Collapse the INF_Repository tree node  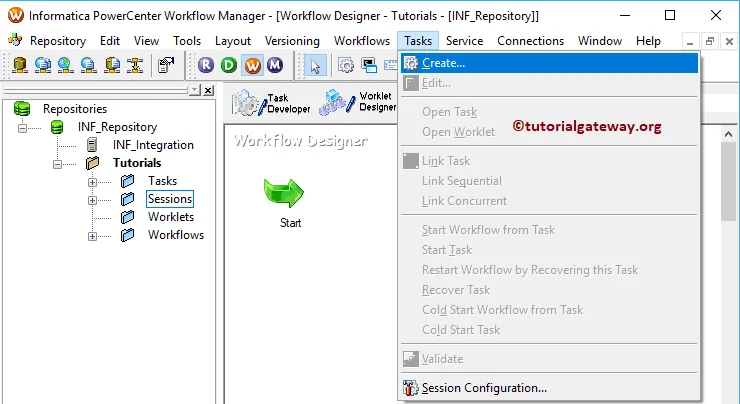[22, 128]
